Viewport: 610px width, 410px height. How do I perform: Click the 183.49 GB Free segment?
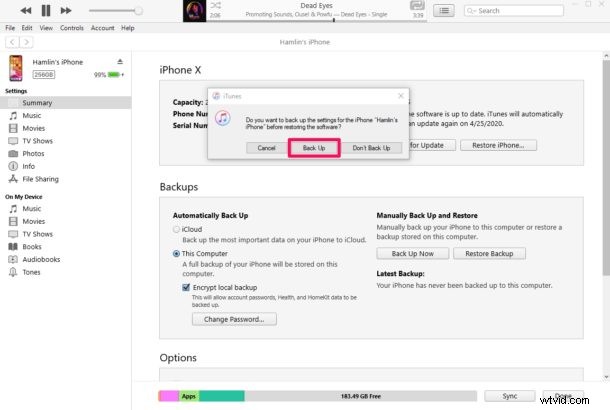361,396
